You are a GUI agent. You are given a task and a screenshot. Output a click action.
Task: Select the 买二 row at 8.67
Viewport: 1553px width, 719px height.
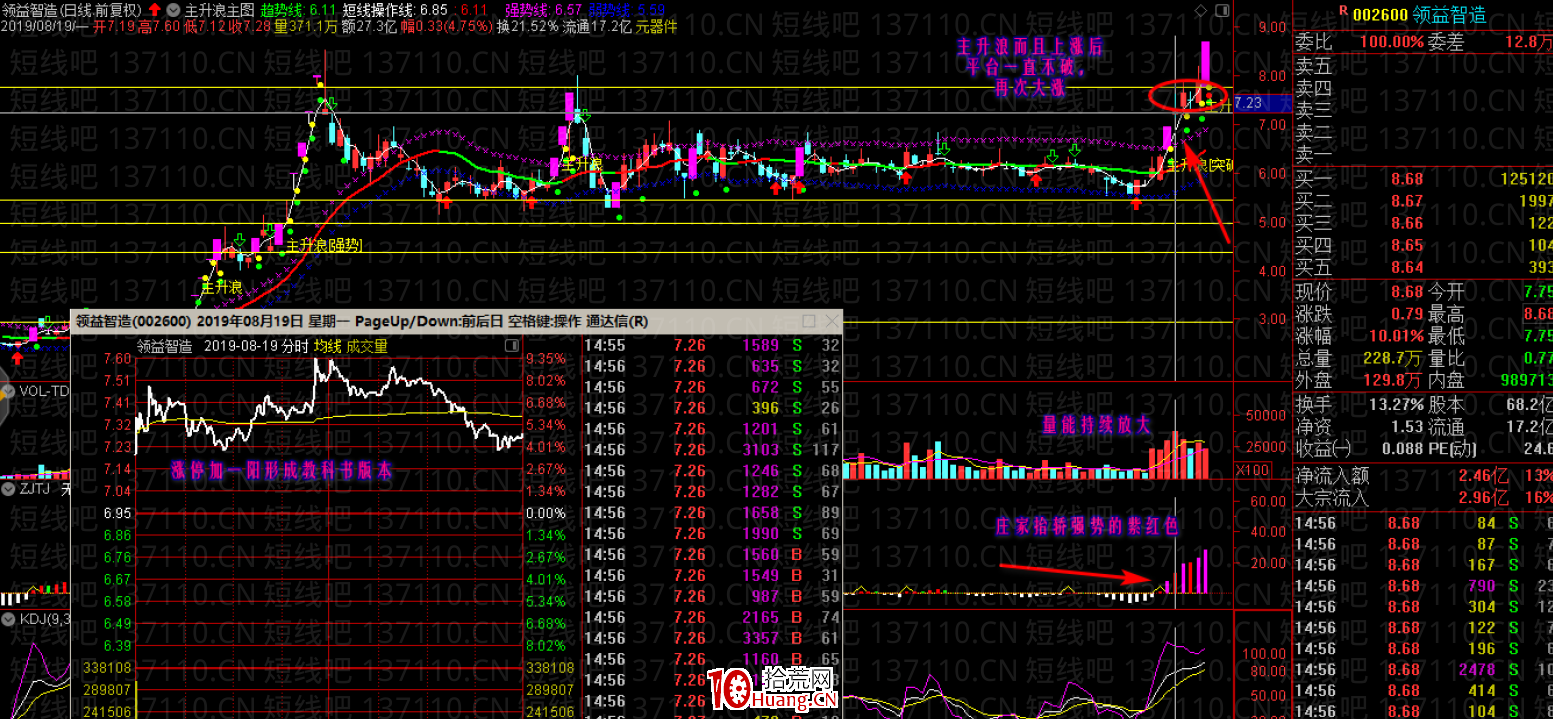(x=1424, y=201)
